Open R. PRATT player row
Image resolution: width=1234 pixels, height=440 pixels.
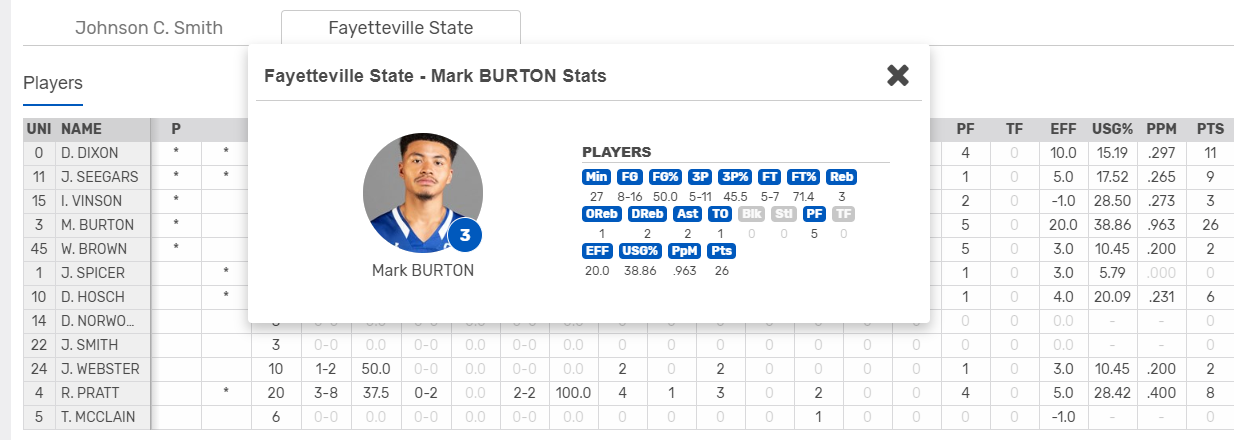point(628,393)
